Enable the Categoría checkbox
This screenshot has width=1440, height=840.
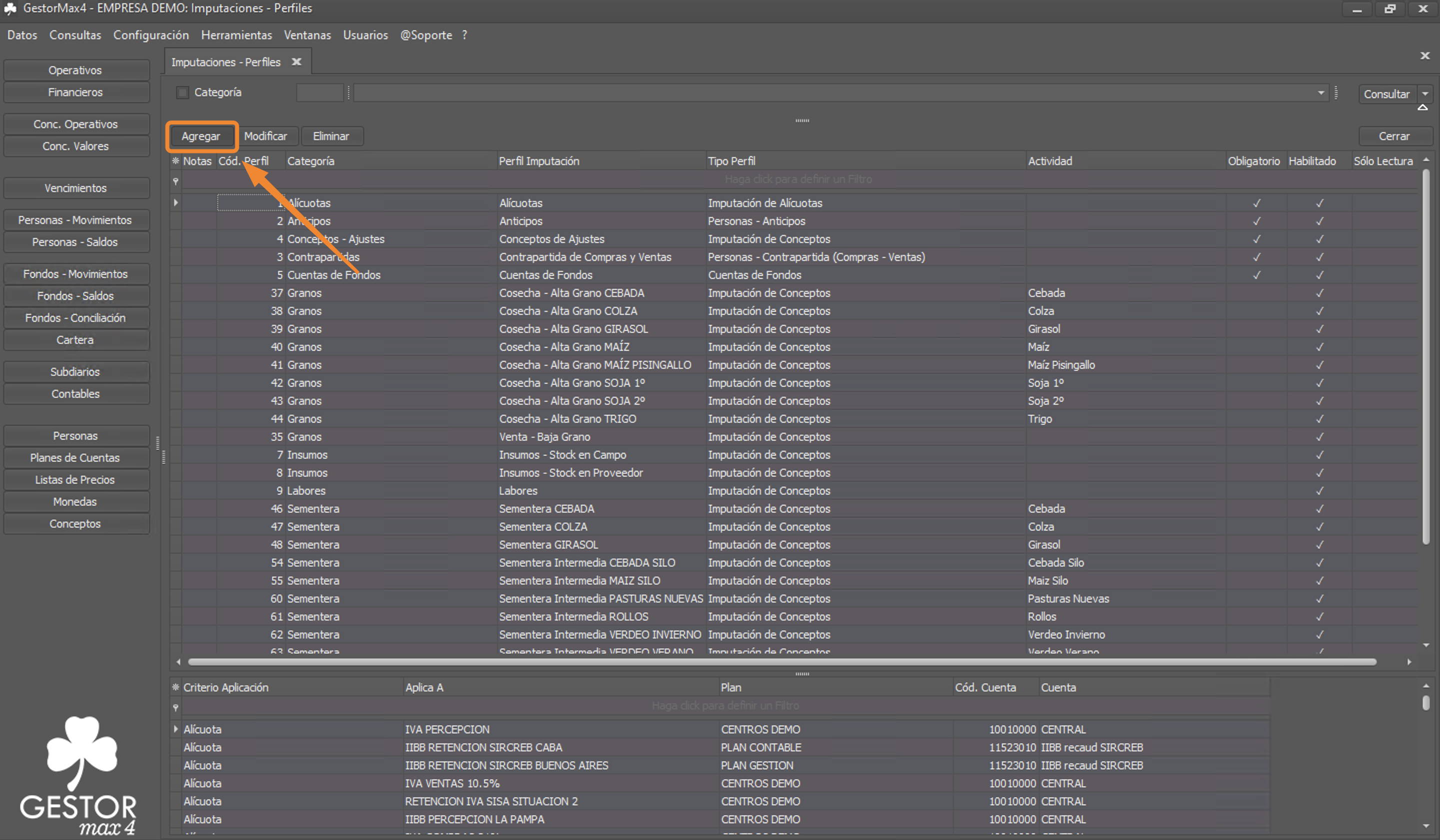(182, 92)
